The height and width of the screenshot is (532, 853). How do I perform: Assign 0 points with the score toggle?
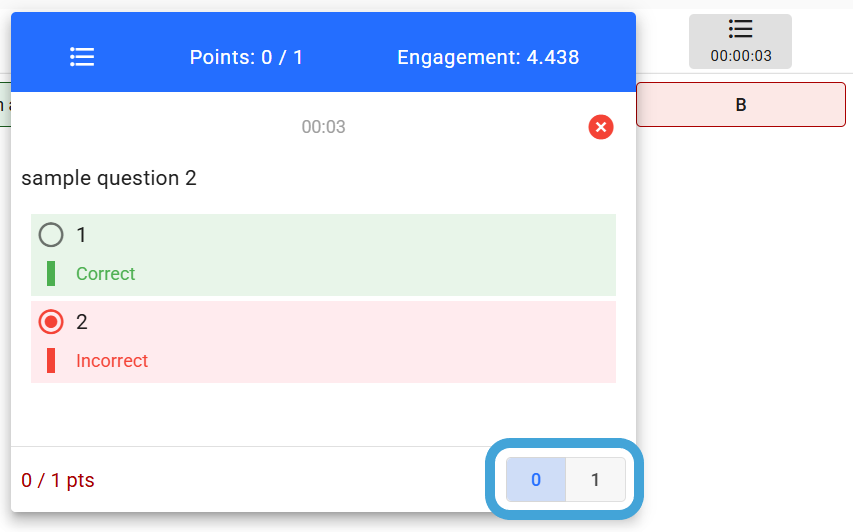click(x=536, y=479)
